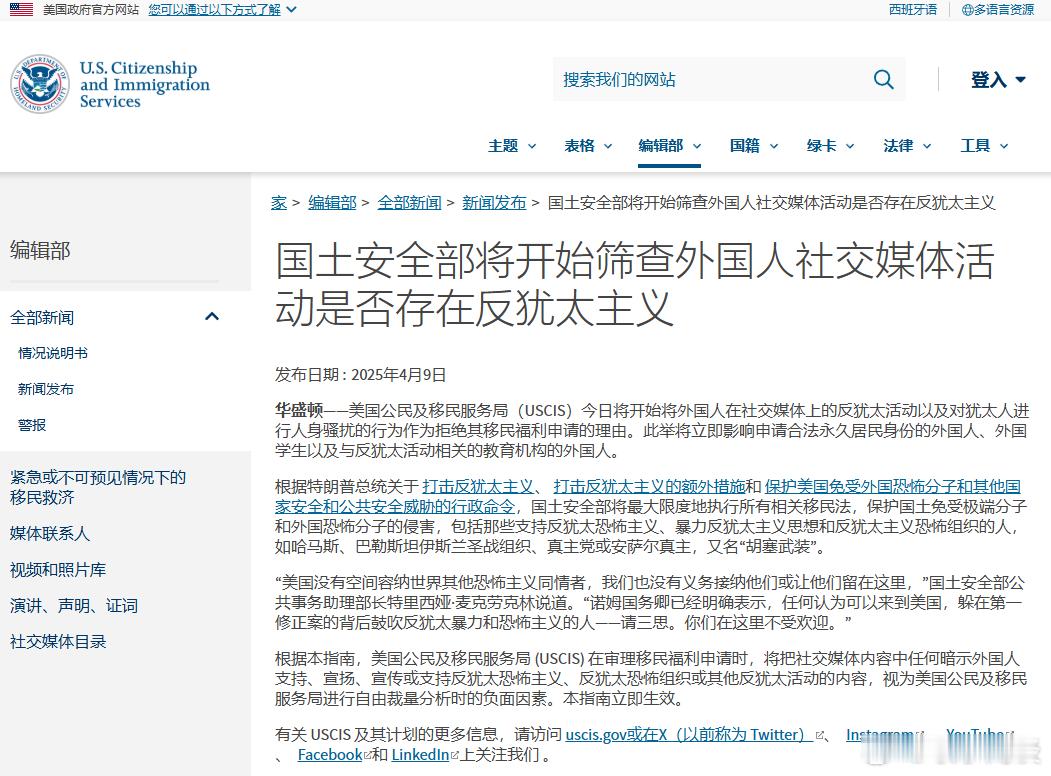Image resolution: width=1051 pixels, height=776 pixels.
Task: Open 媒体联系人 sidebar item
Action: click(x=50, y=533)
